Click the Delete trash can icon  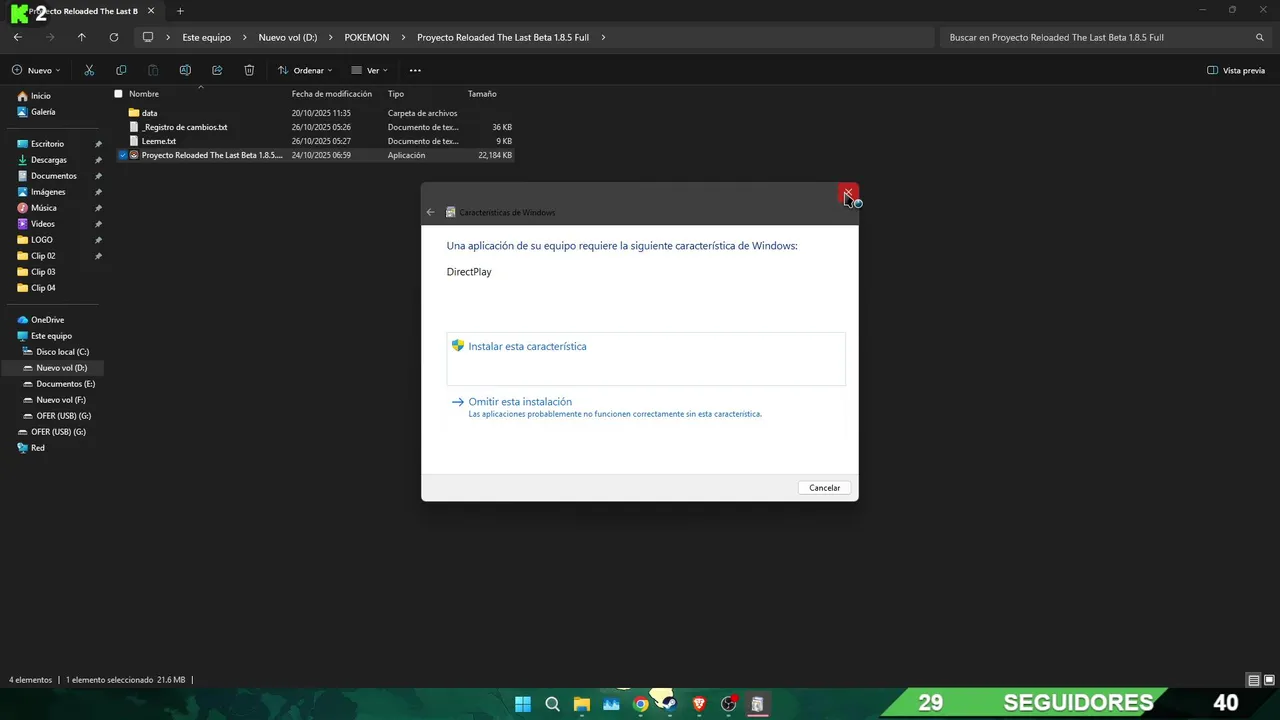(249, 70)
